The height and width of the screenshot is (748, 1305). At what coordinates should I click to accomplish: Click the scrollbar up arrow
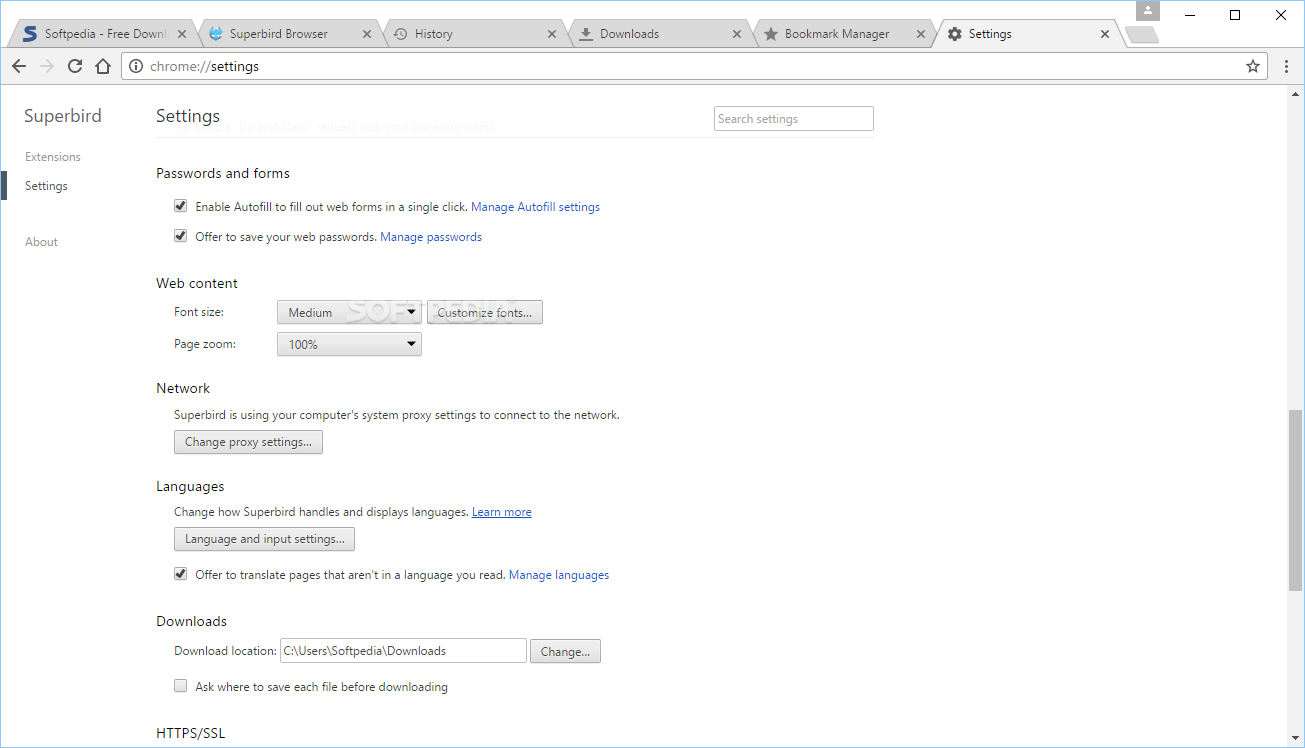point(1296,93)
